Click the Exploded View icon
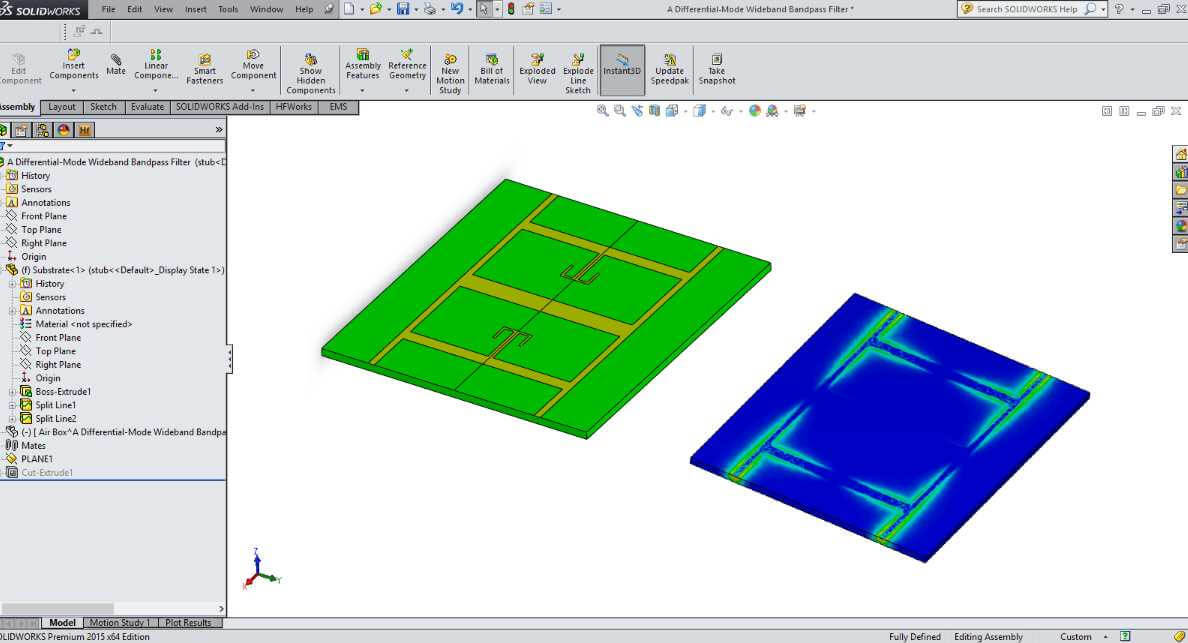This screenshot has height=643, width=1188. pyautogui.click(x=537, y=68)
